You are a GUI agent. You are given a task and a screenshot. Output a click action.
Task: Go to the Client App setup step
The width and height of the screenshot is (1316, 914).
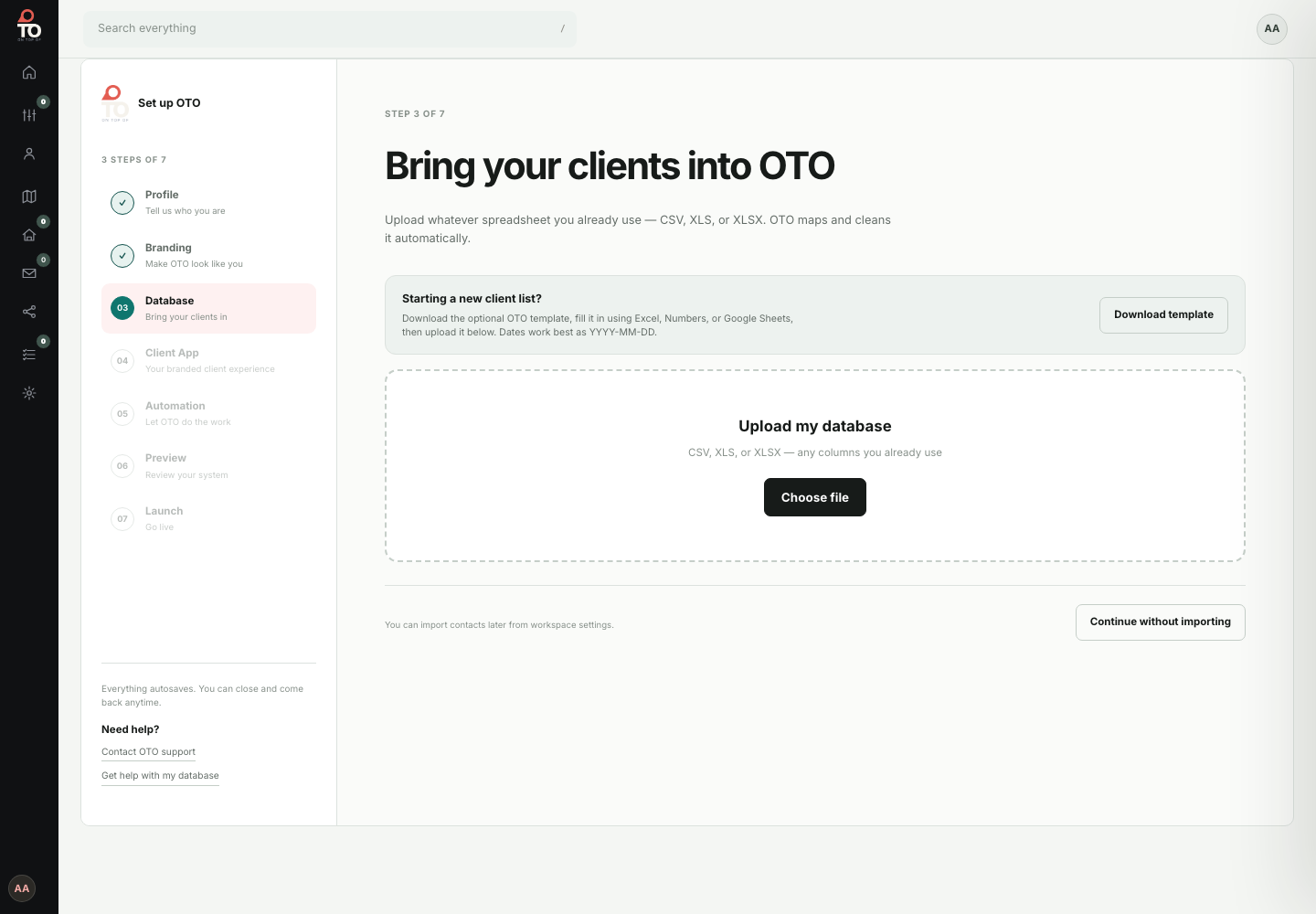point(208,361)
